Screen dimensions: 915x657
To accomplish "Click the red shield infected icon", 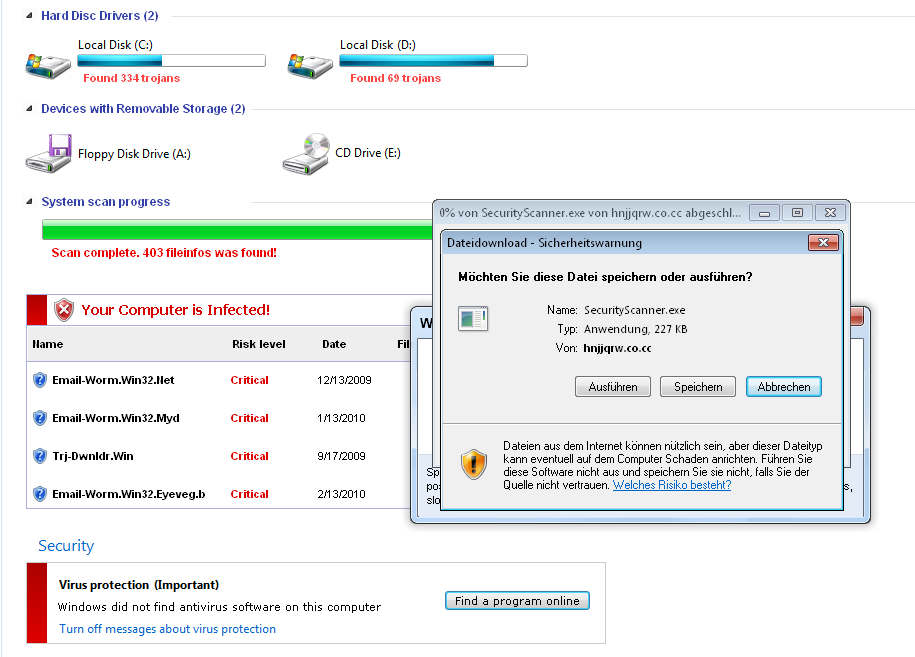I will coord(64,310).
